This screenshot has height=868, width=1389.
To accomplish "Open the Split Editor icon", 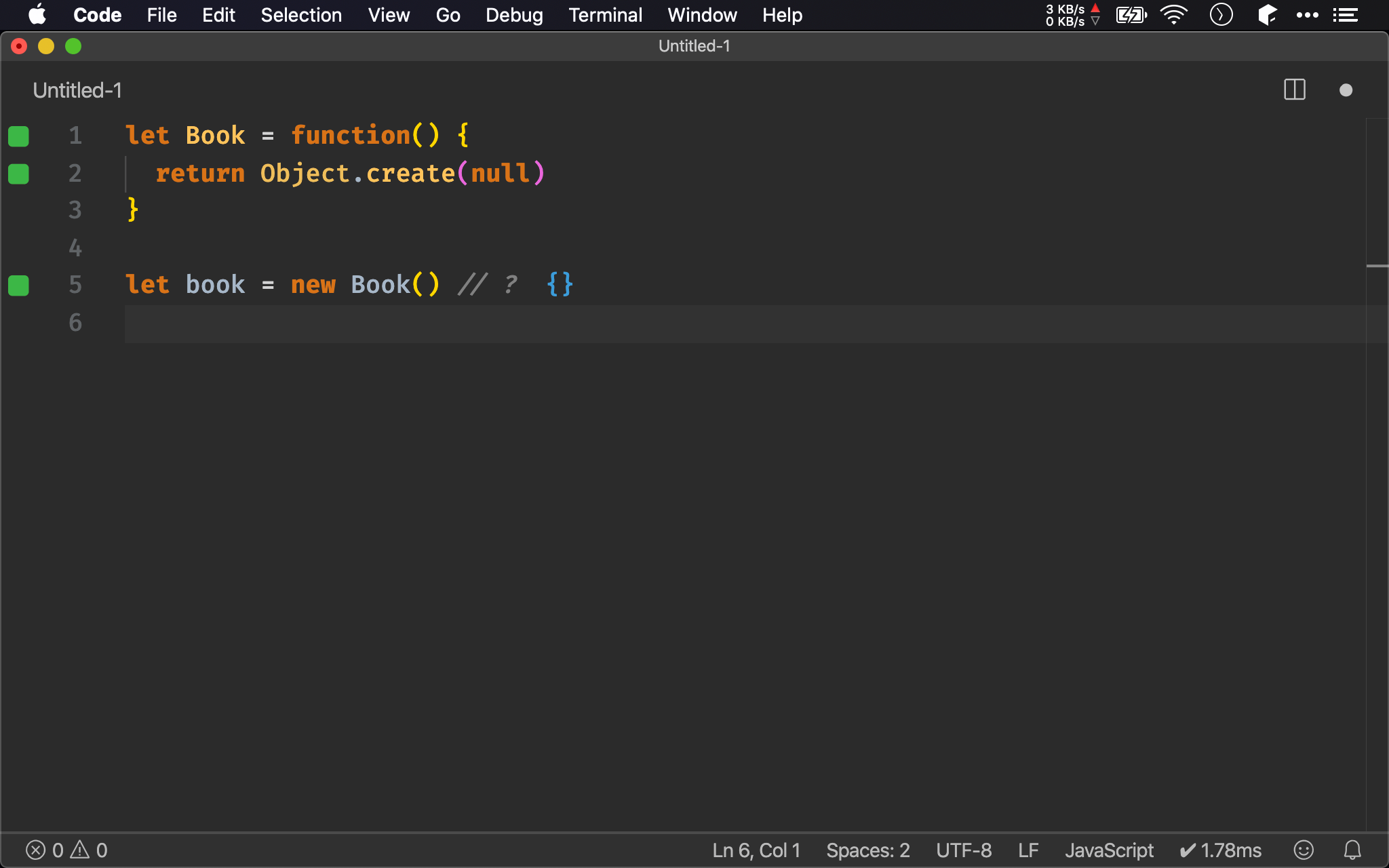I will pyautogui.click(x=1295, y=90).
